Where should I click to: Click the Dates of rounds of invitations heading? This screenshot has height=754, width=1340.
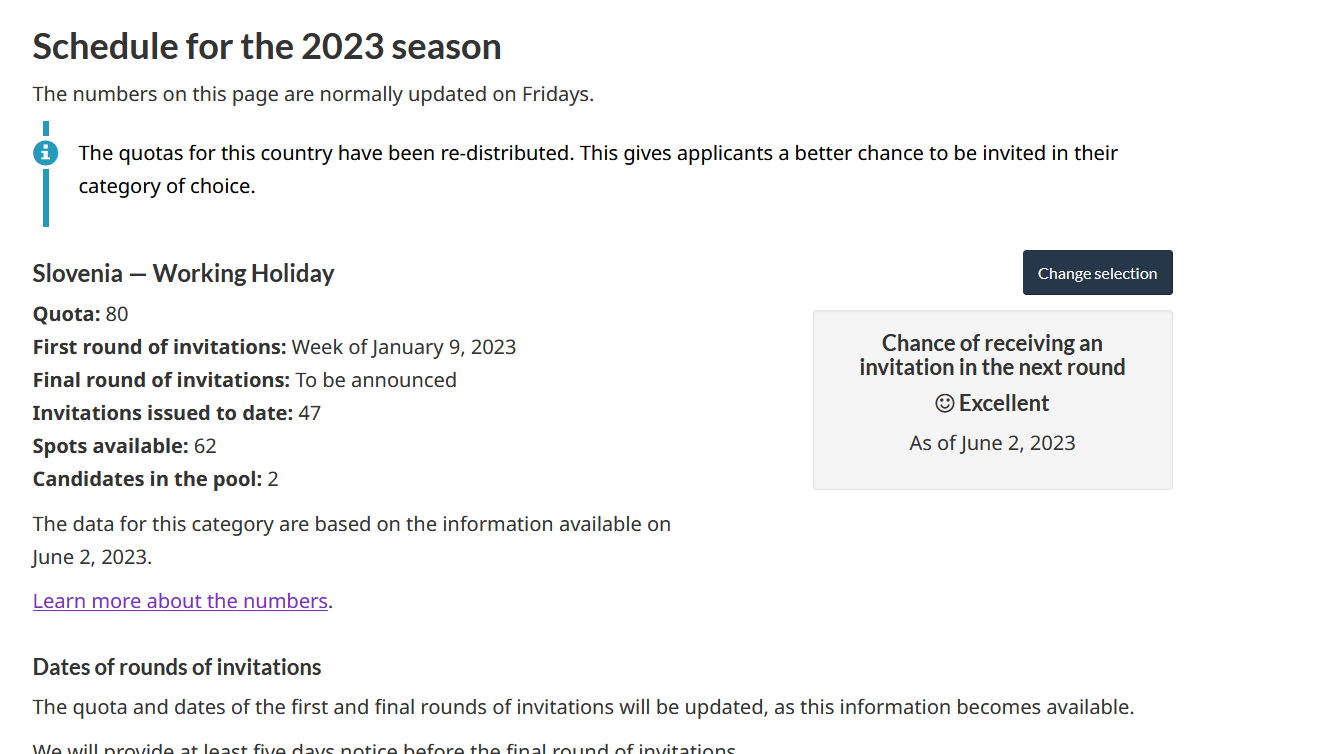177,667
